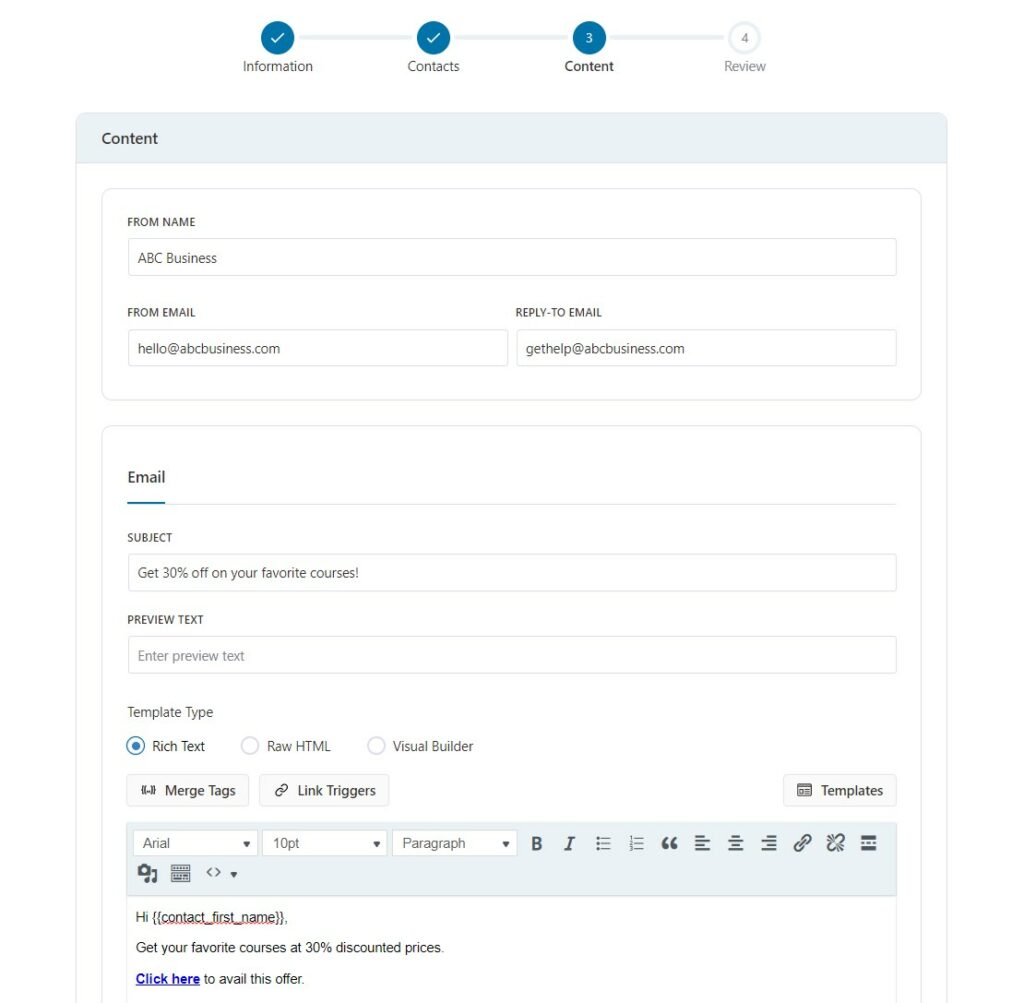Go to the Review step label
Screen dimensions: 1024x1003
(x=744, y=66)
